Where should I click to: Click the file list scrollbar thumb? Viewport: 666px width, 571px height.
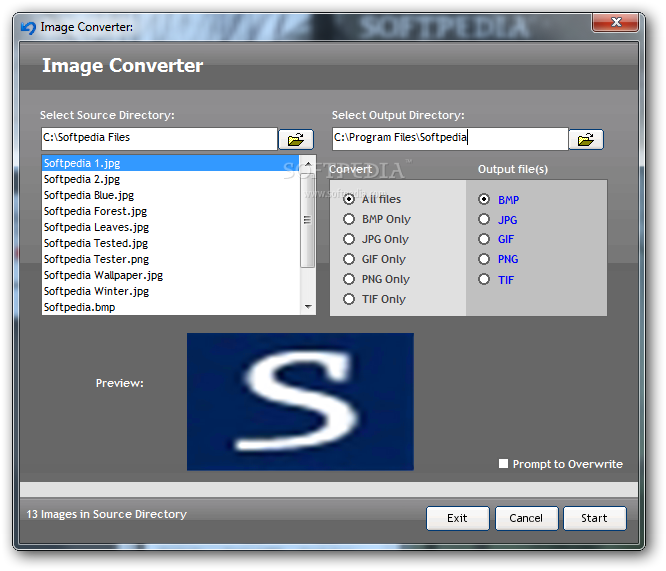pos(308,220)
